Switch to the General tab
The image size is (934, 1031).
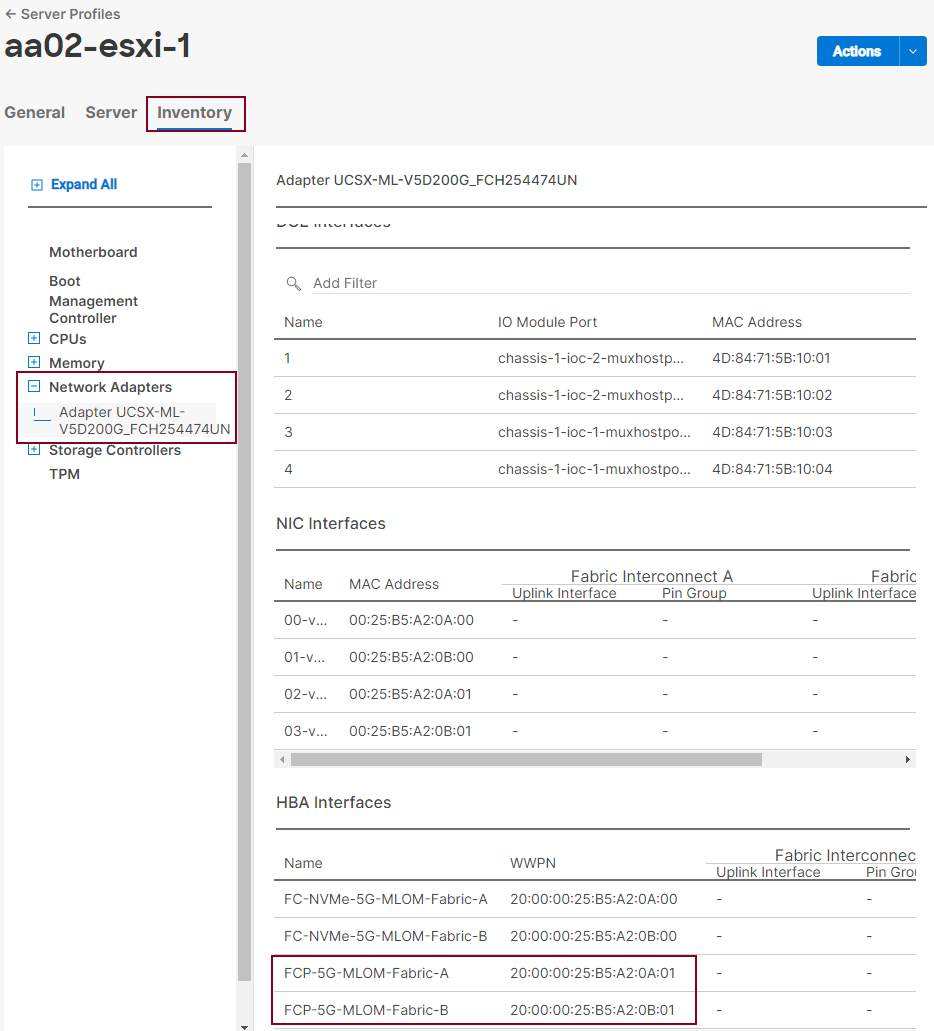click(x=35, y=112)
